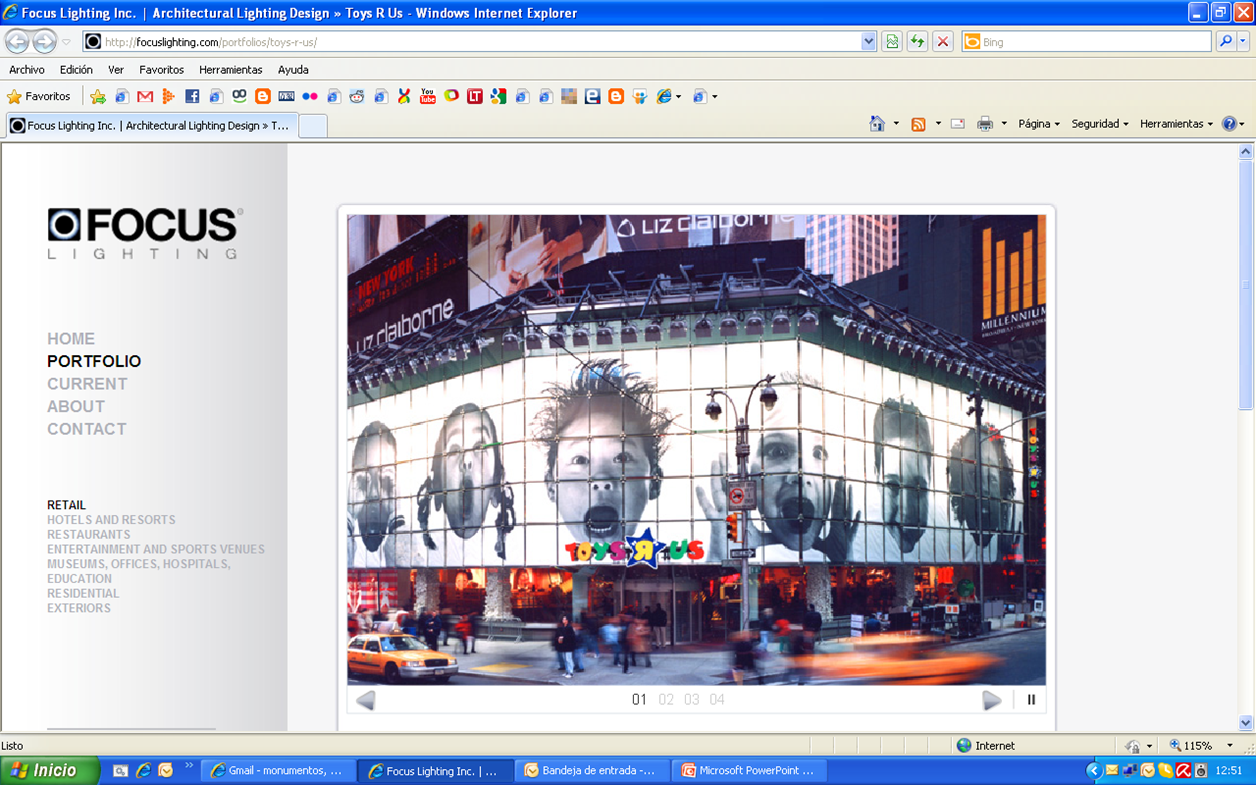Switch to Bandeja de entrada taskbar window
Screen dimensions: 1256x785
(x=591, y=771)
